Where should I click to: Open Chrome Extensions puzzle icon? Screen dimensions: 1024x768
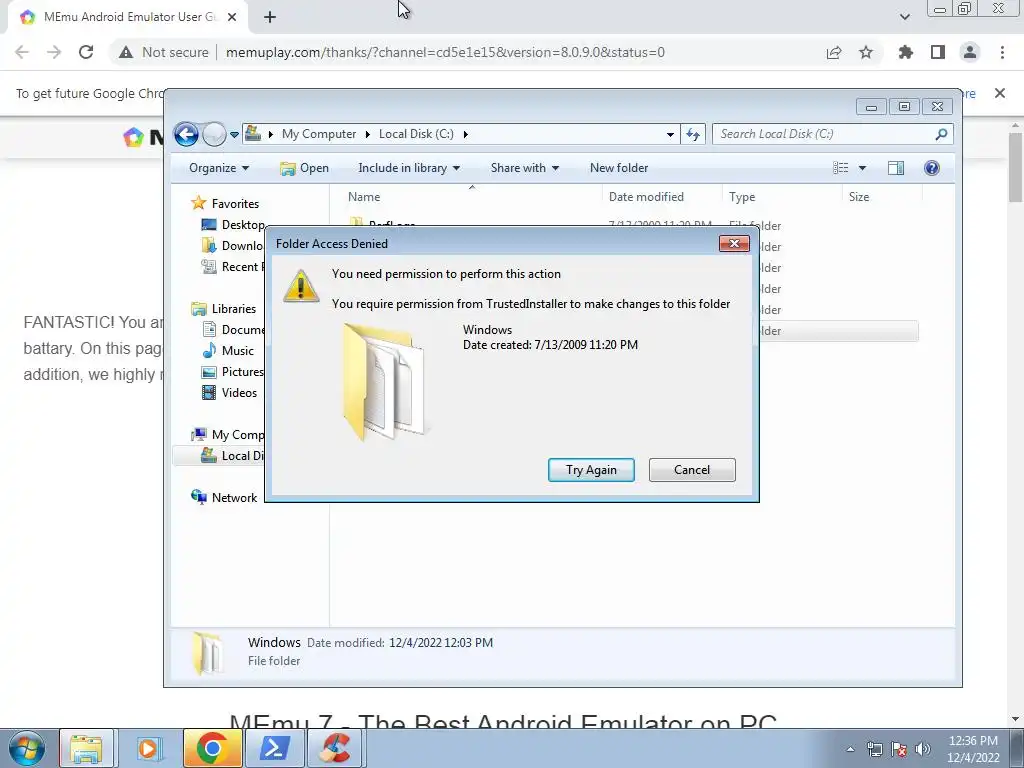point(906,52)
